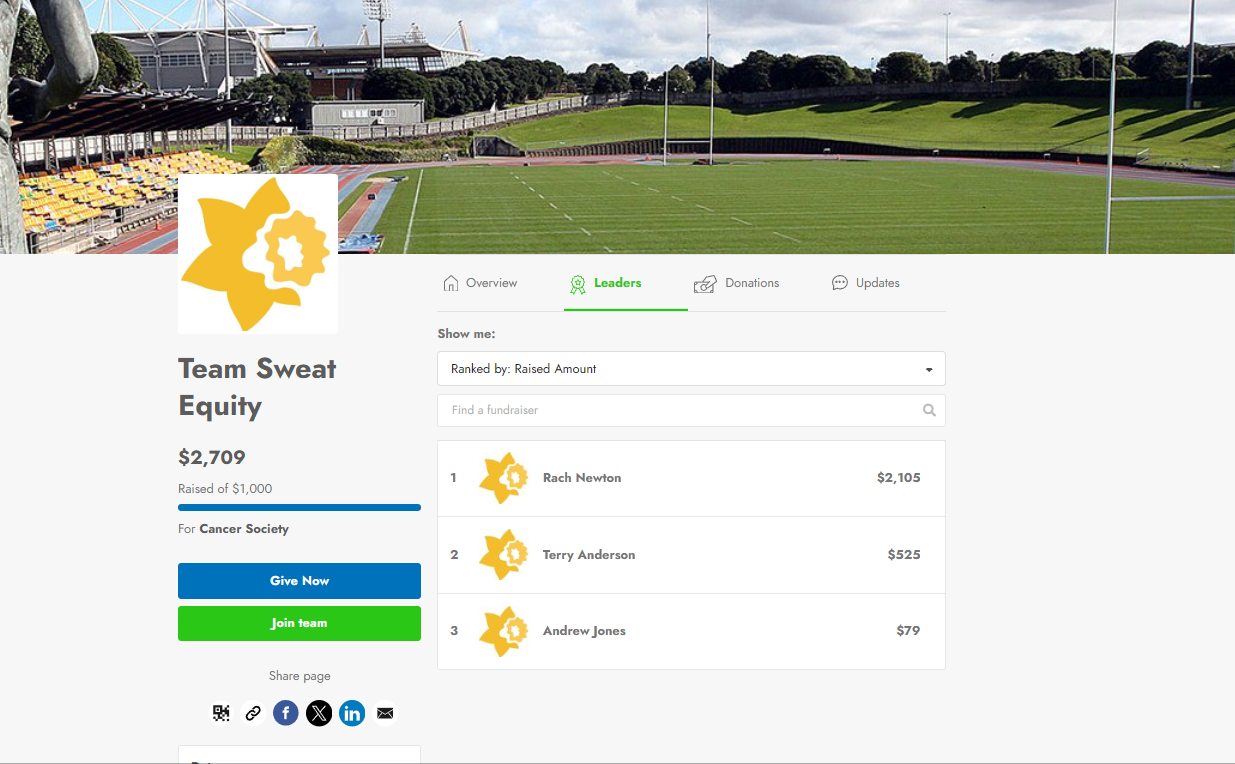Open the Donations tab

tap(737, 283)
